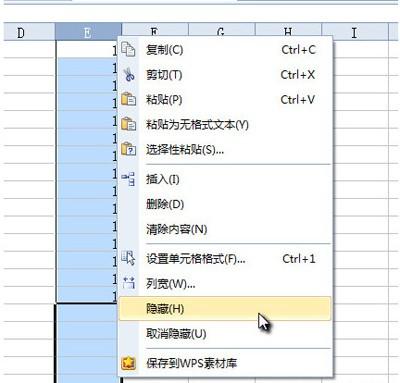Click the format cells icon beside 设置单元格格式
The width and height of the screenshot is (400, 383).
[x=128, y=258]
